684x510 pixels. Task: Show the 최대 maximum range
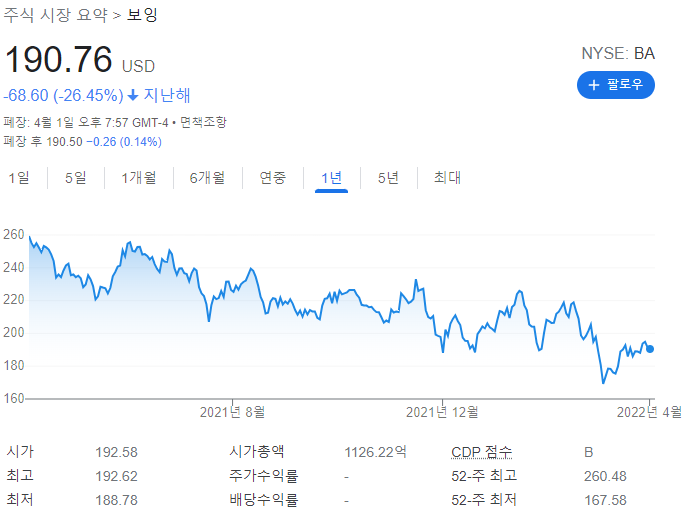[448, 178]
